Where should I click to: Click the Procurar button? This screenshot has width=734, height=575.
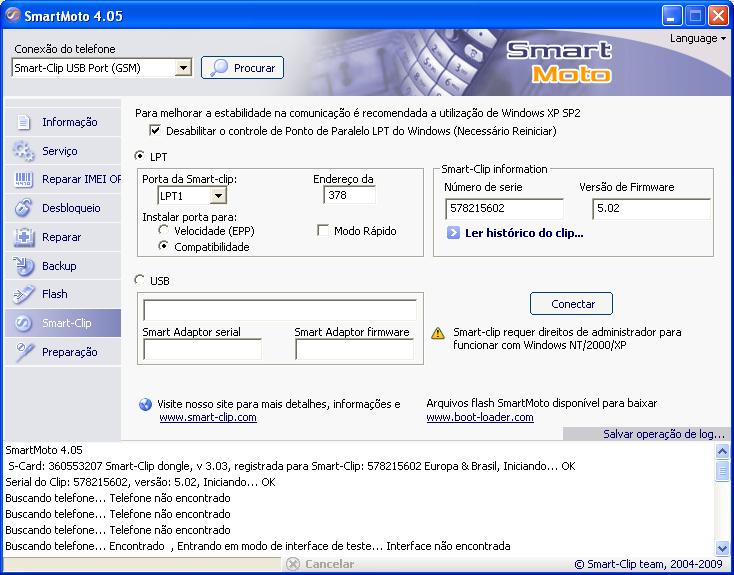pyautogui.click(x=242, y=68)
